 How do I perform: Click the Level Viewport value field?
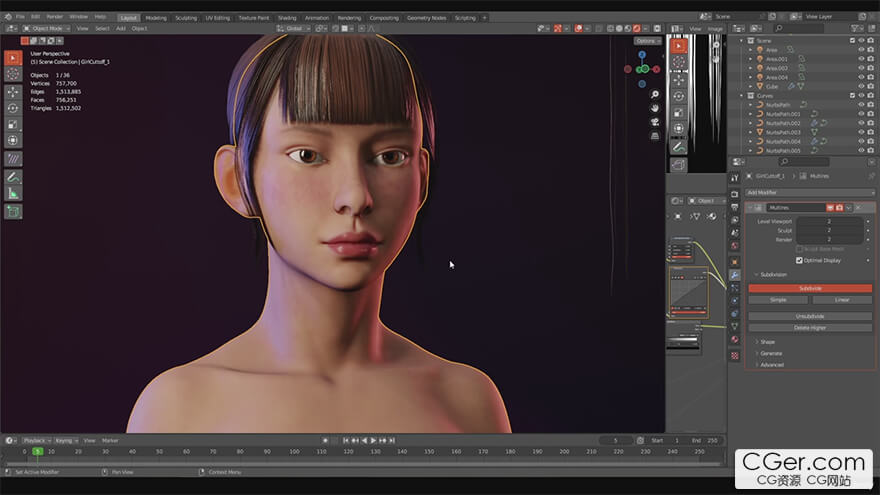pyautogui.click(x=829, y=222)
